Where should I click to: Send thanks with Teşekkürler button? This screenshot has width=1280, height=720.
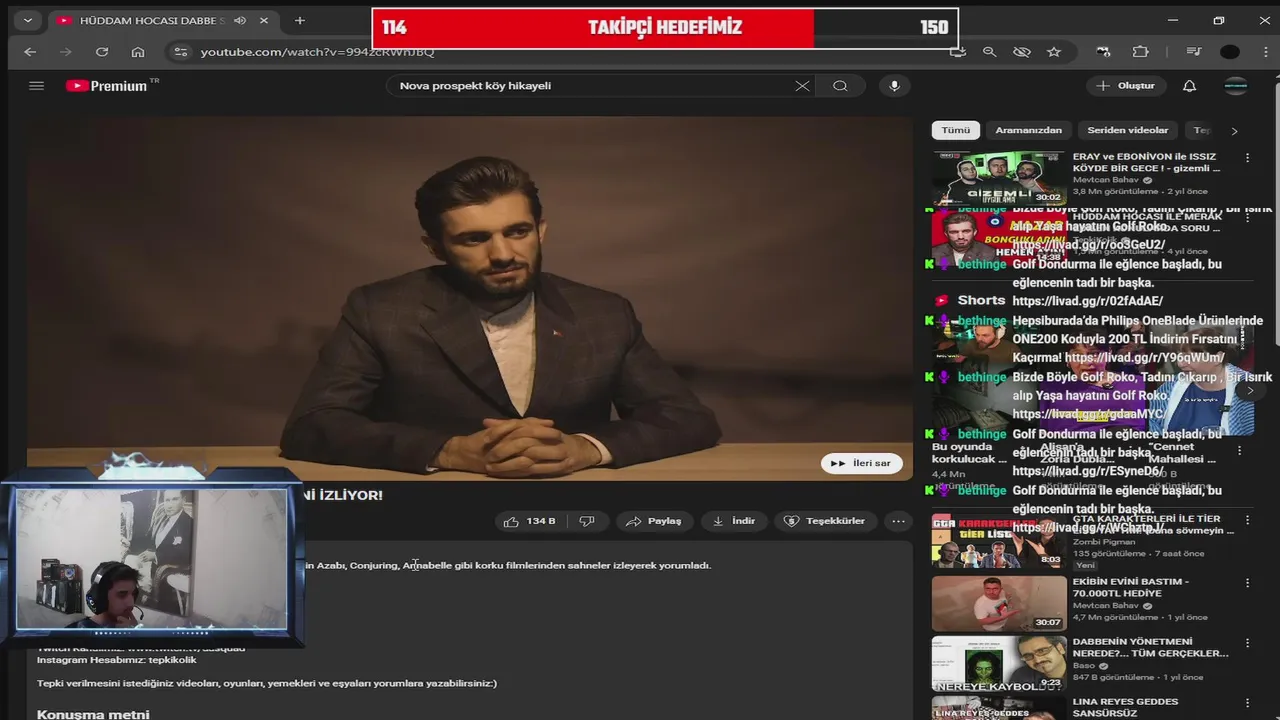tap(825, 521)
